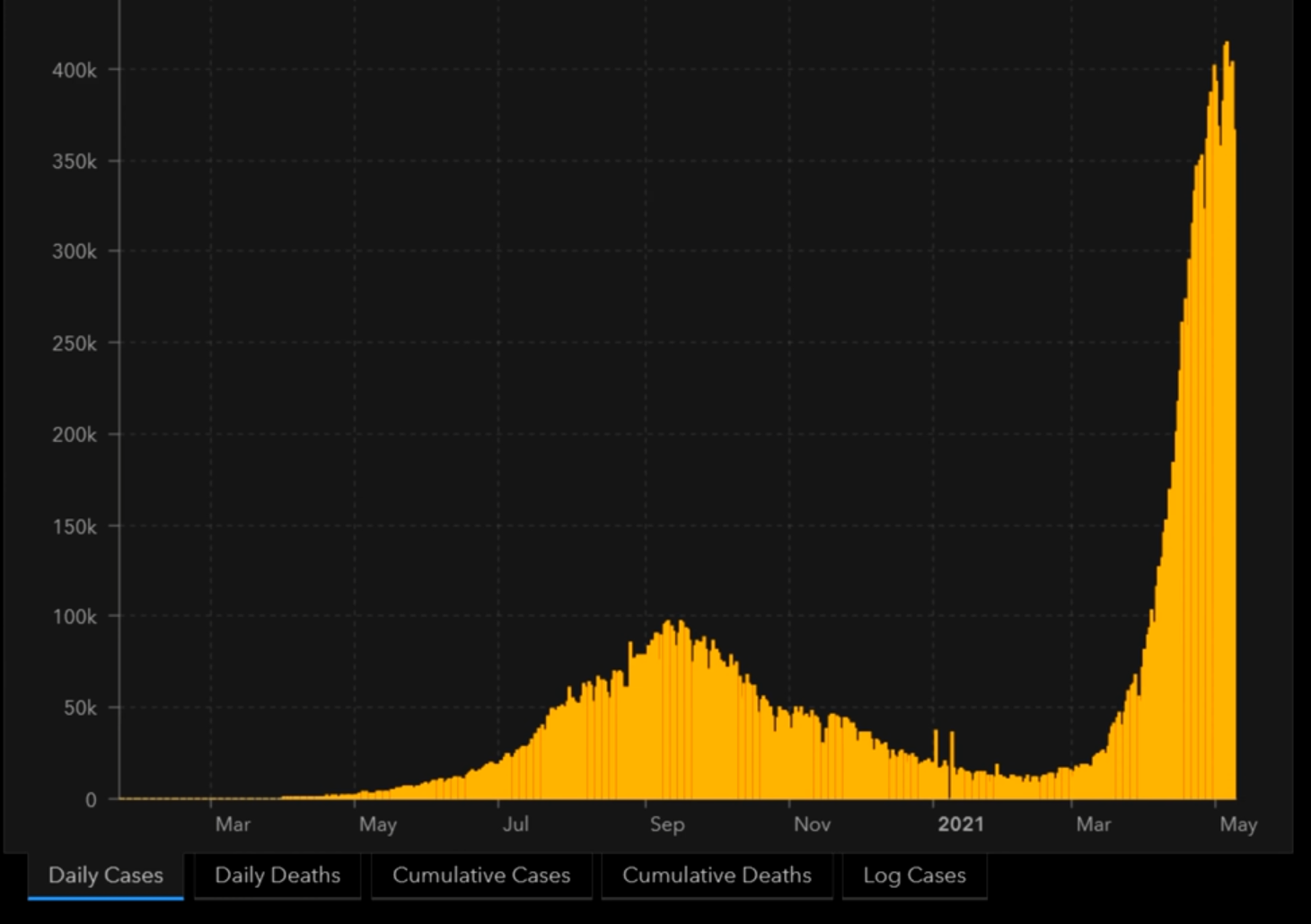The image size is (1311, 924).
Task: Click the Jul x-axis label
Action: tap(515, 824)
